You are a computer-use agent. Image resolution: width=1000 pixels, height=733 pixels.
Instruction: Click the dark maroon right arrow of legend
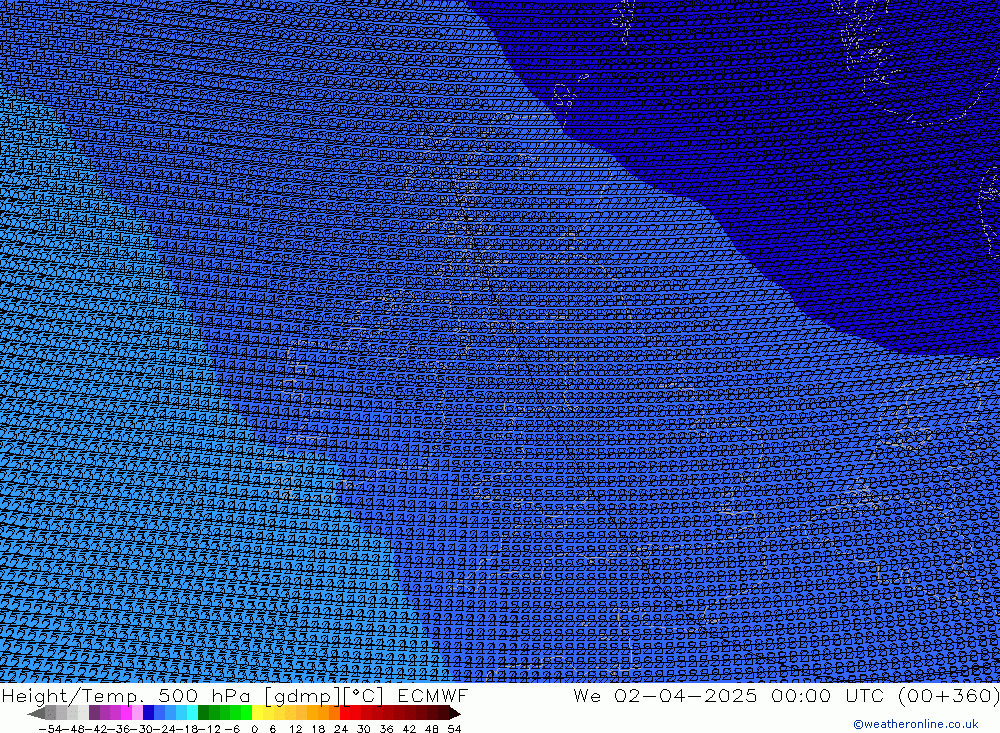point(455,713)
